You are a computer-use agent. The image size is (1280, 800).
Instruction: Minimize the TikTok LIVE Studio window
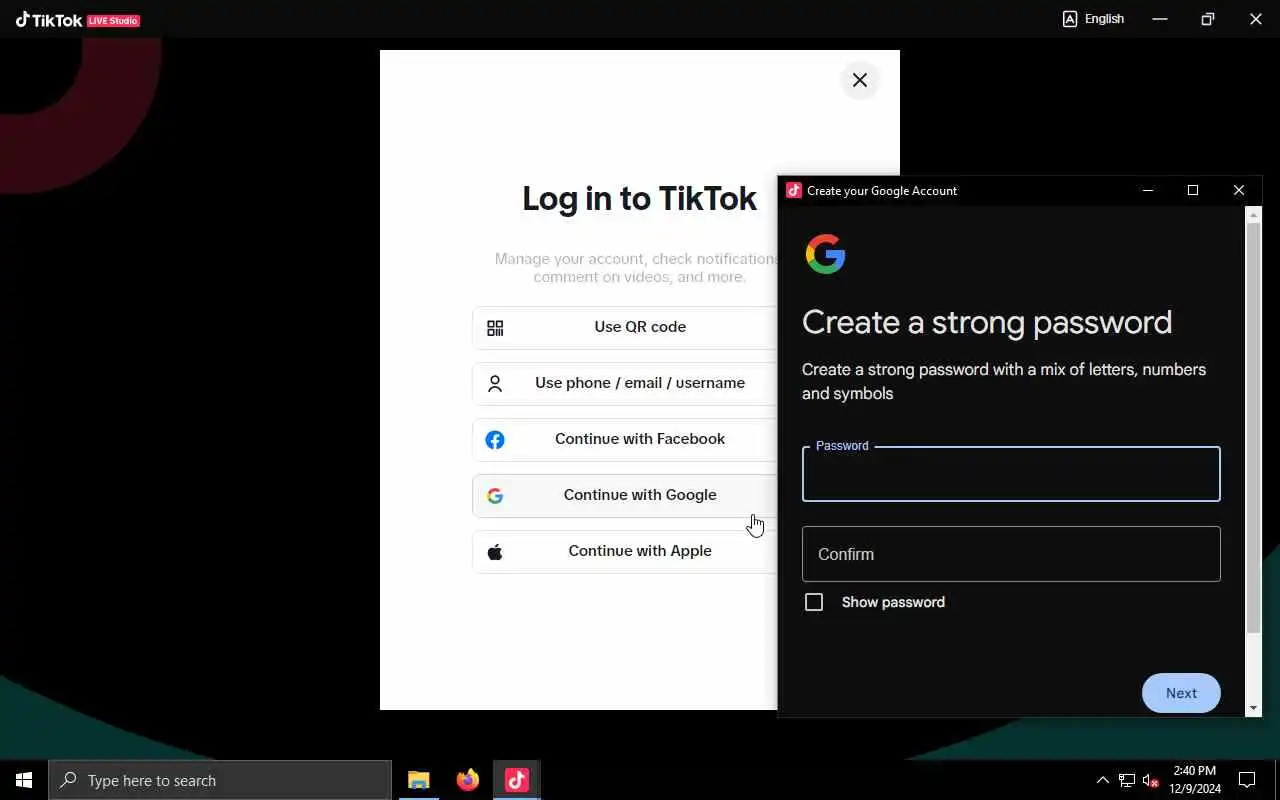[x=1160, y=19]
